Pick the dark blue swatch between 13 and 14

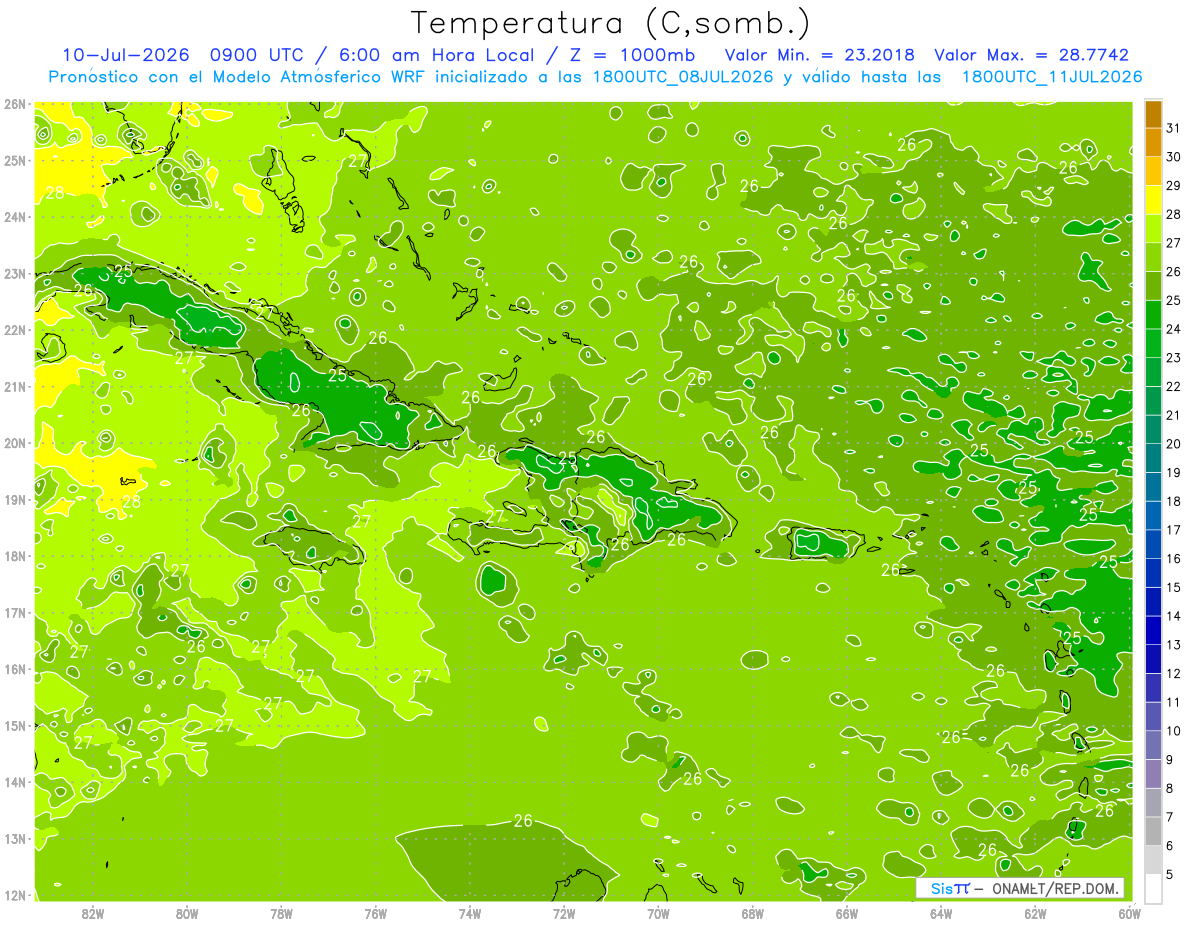pyautogui.click(x=1153, y=630)
